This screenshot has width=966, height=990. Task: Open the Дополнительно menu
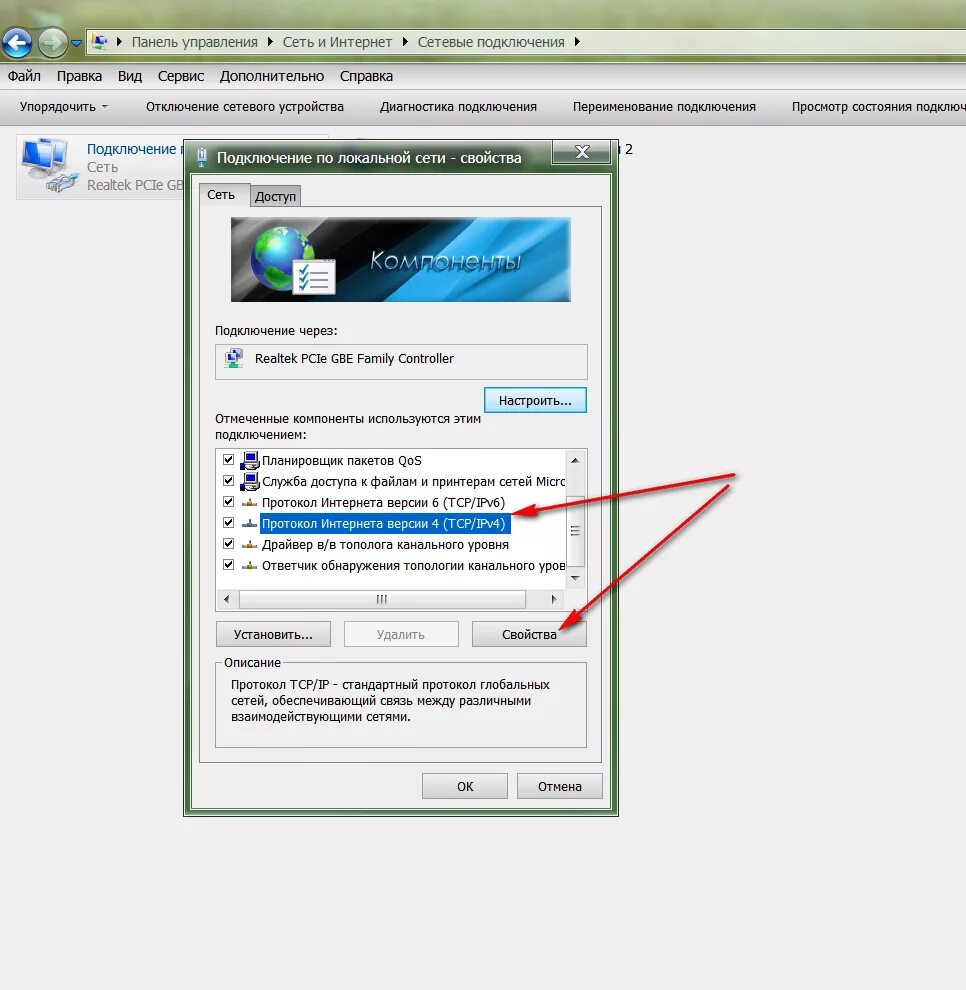coord(271,76)
